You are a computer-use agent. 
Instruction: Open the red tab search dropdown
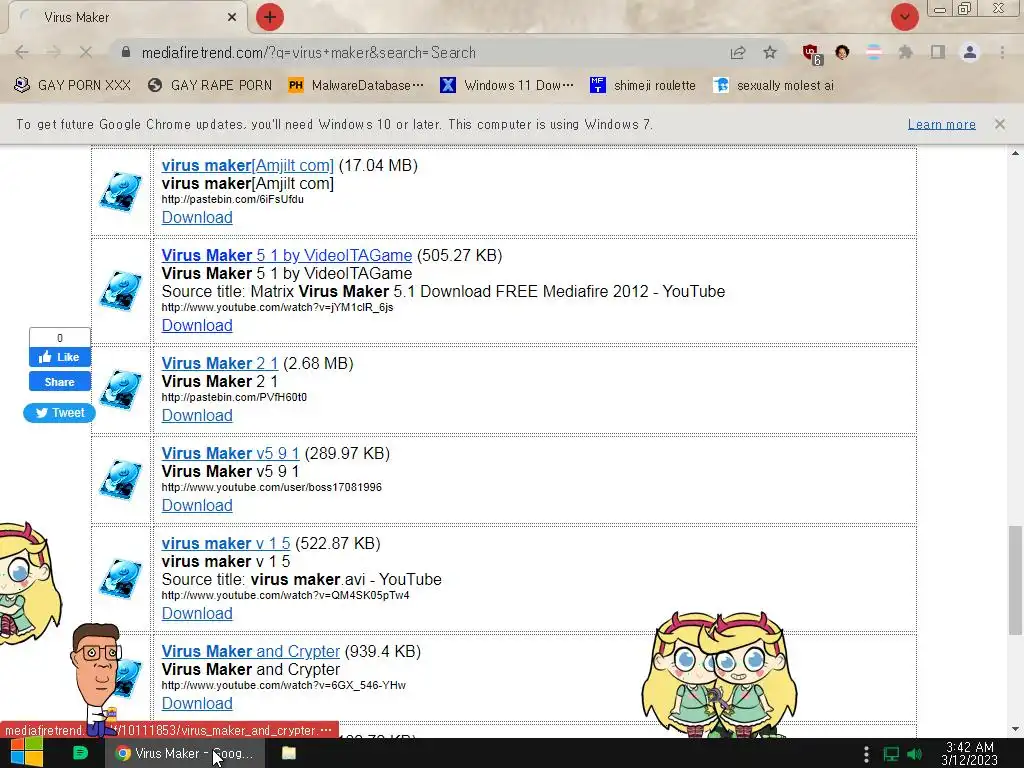904,17
